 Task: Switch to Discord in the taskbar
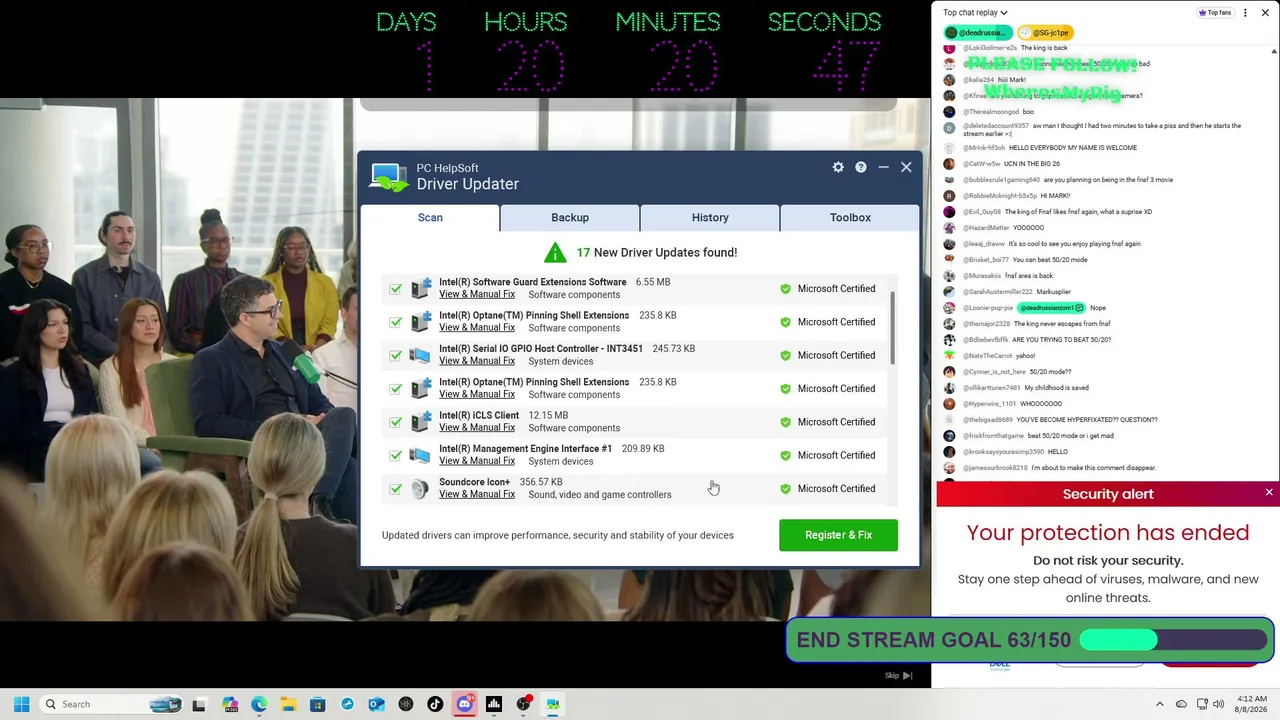pos(464,704)
